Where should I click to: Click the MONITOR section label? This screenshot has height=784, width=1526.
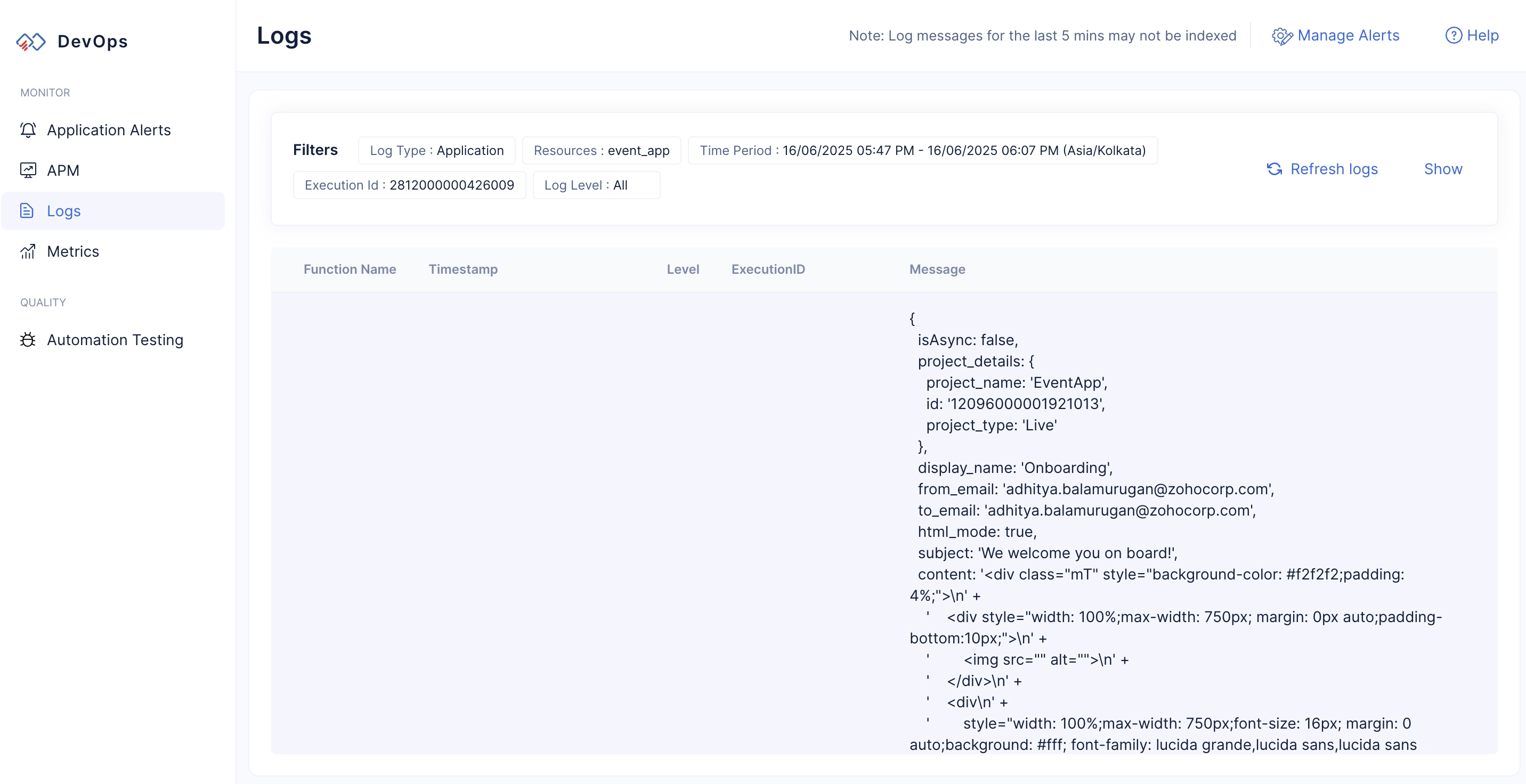45,92
